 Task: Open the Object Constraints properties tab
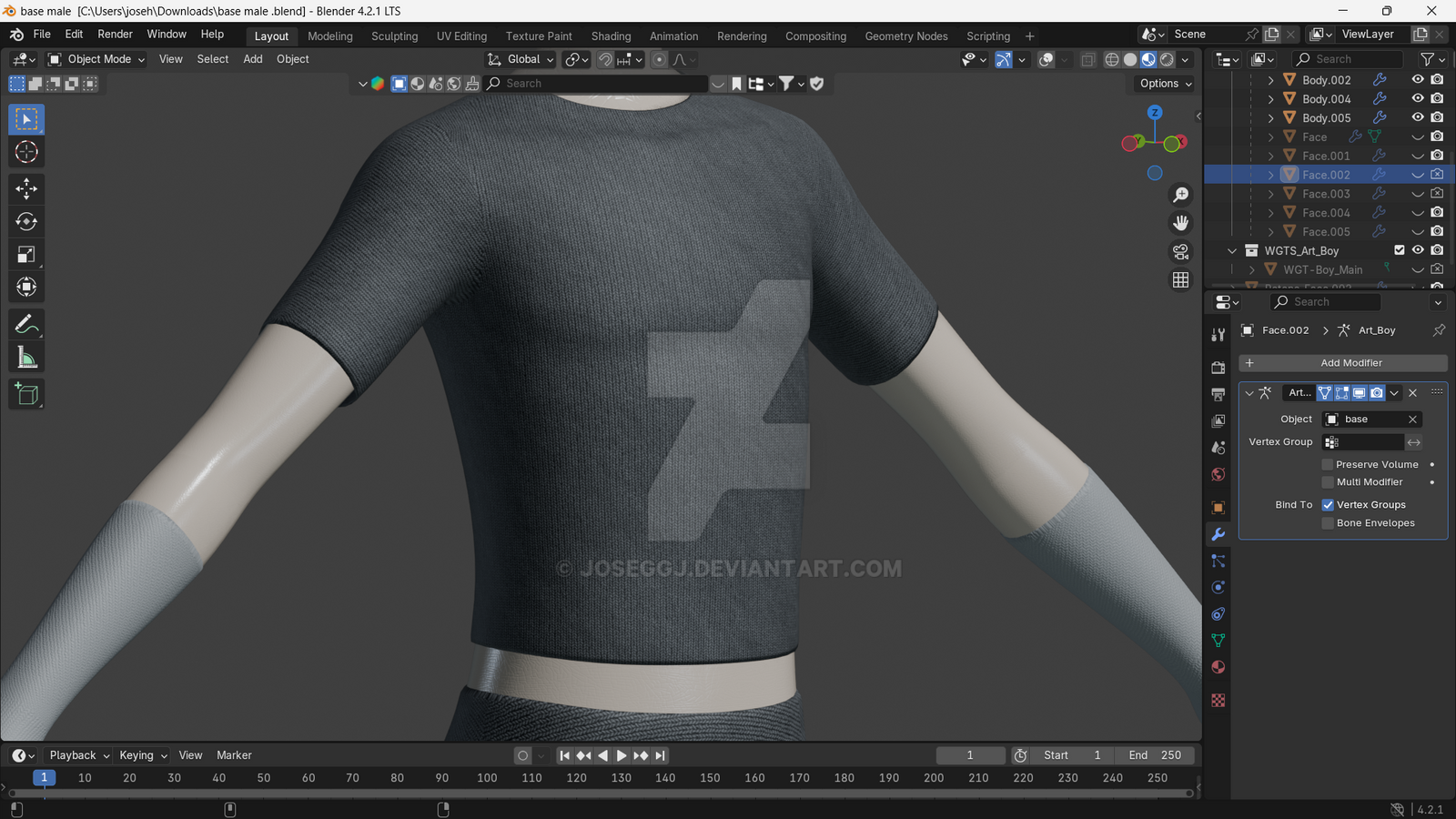[1218, 614]
